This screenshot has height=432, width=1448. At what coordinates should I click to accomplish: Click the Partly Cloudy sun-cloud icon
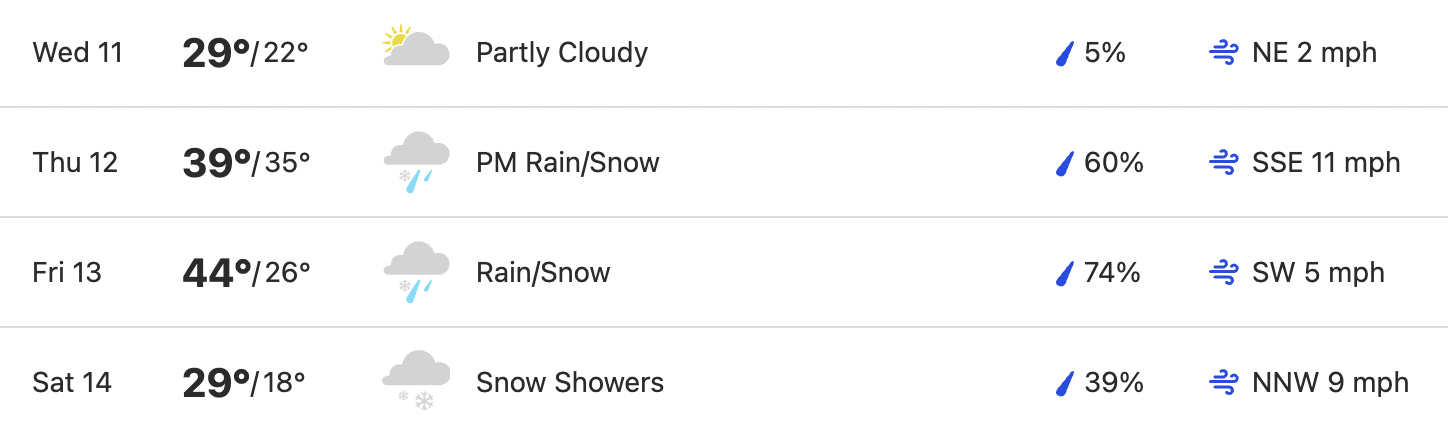click(416, 48)
